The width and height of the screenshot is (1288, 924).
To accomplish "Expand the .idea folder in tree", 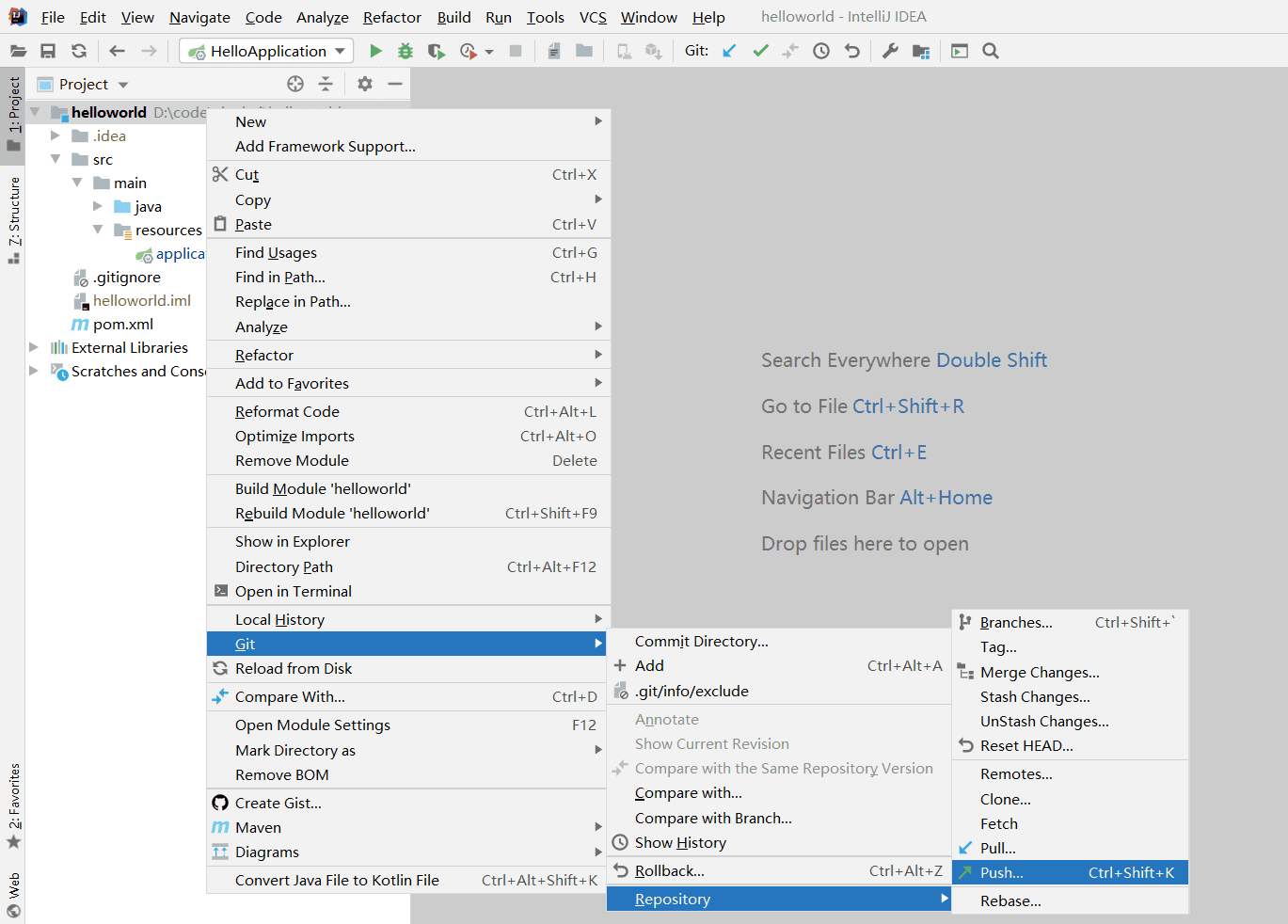I will 56,135.
